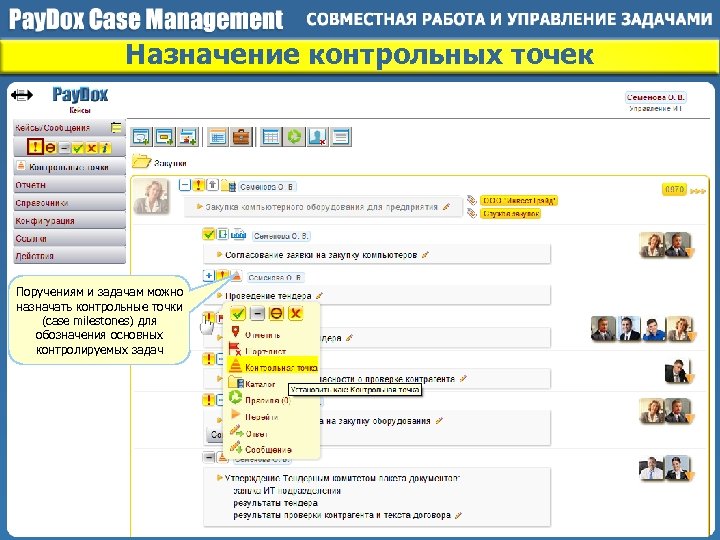720x540 pixels.
Task: Click the ООО "Инвест Трейд" tag
Action: tap(519, 201)
